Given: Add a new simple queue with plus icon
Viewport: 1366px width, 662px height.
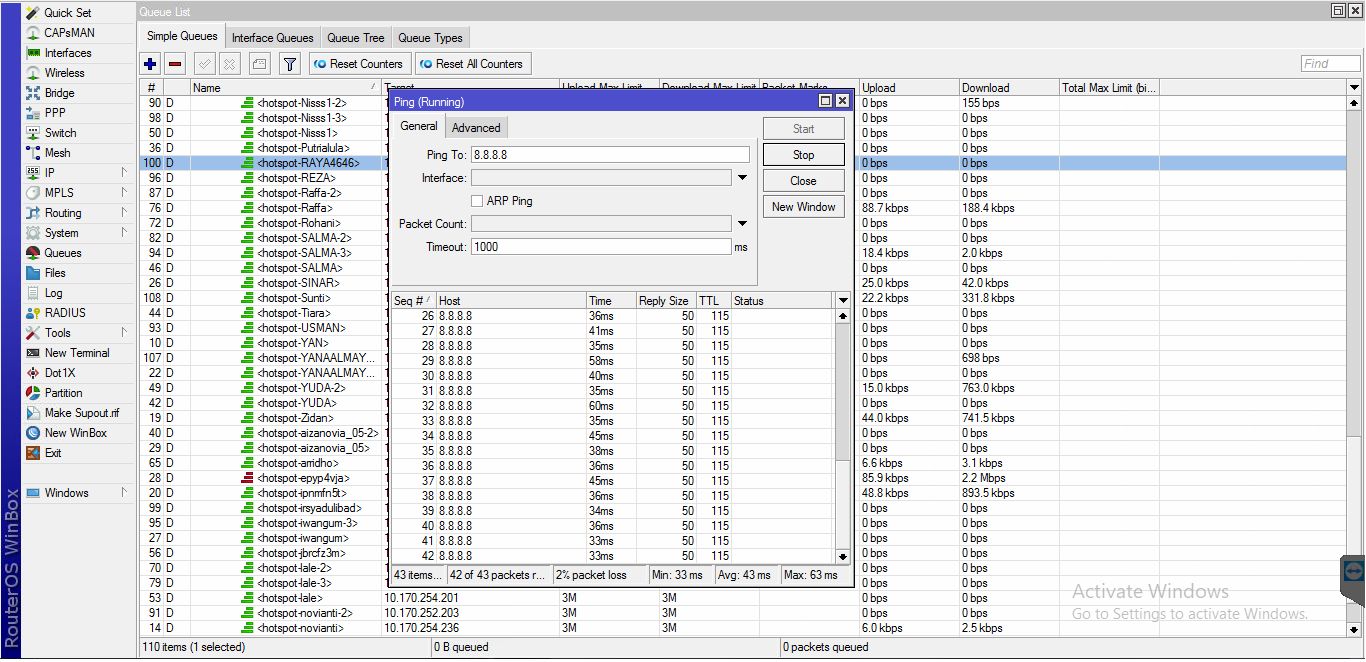Looking at the screenshot, I should (x=150, y=64).
